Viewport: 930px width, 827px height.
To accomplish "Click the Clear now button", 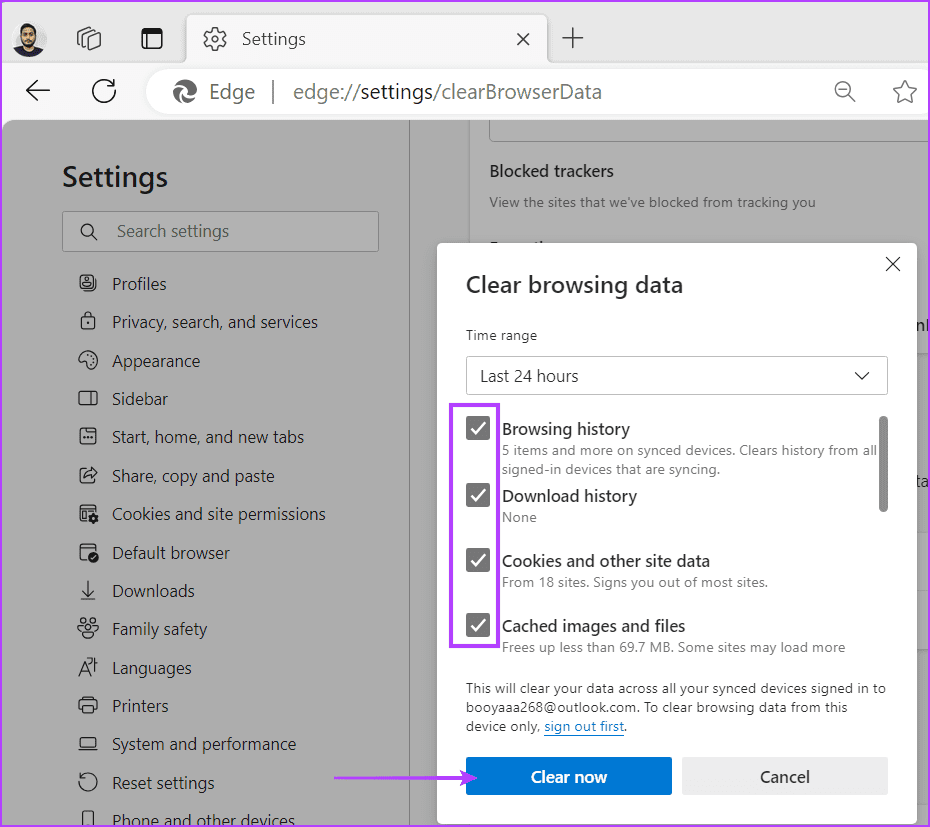I will click(569, 776).
